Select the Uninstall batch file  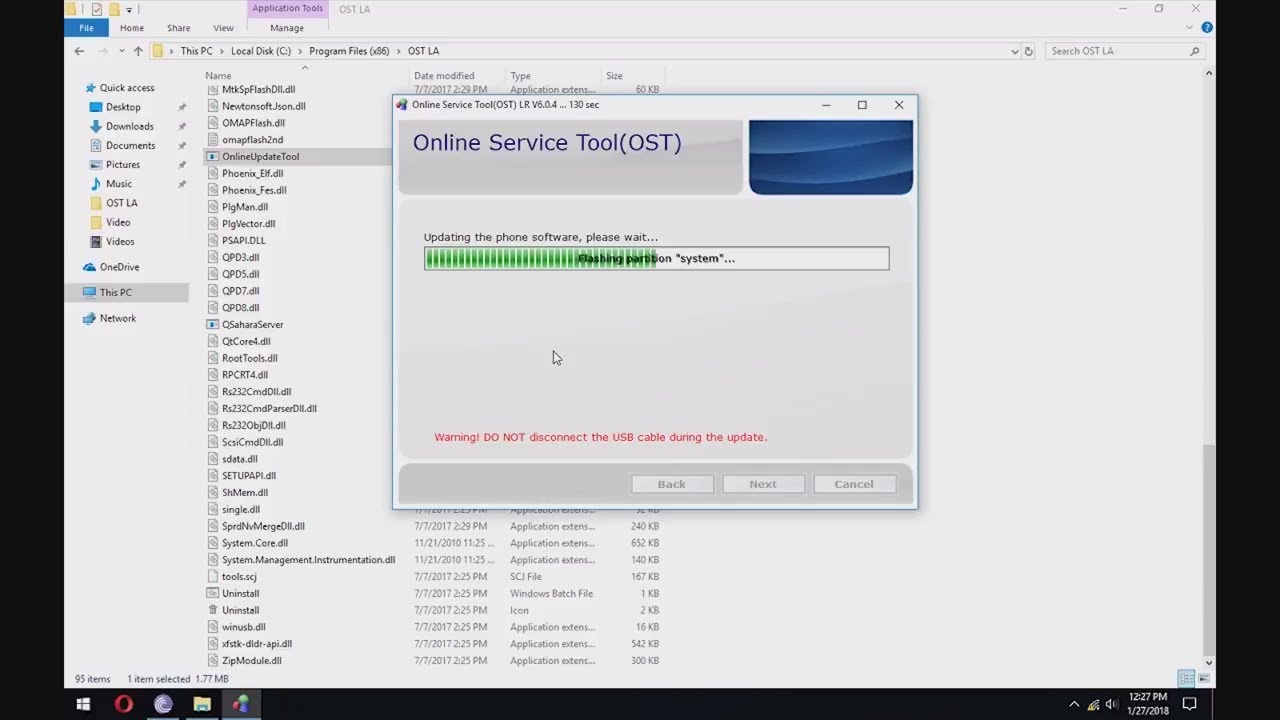[x=240, y=593]
